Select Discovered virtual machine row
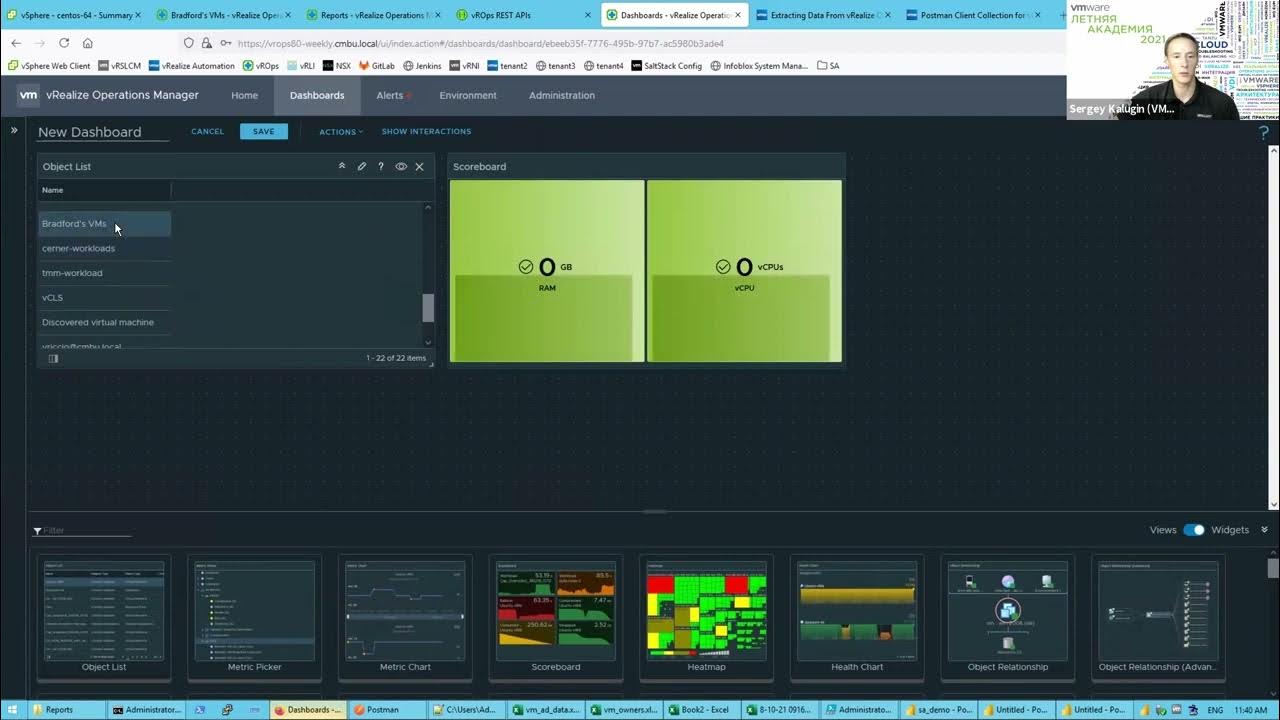Viewport: 1280px width, 720px height. (105, 322)
